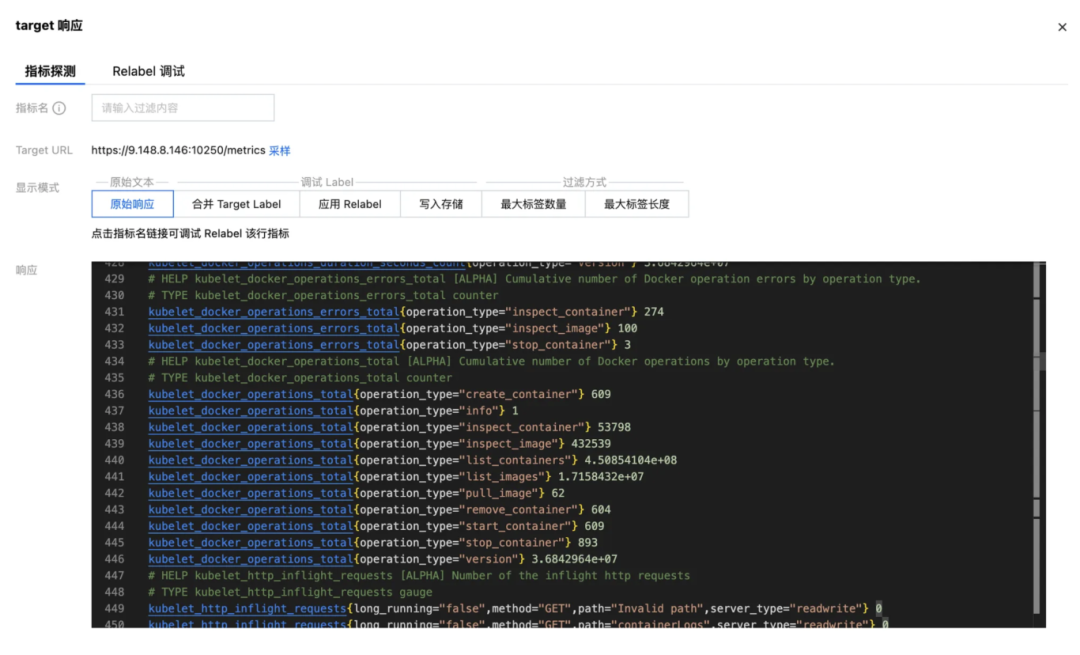Click the value 4.50854104e+08 on line 440
The image size is (1080, 655).
(x=631, y=461)
